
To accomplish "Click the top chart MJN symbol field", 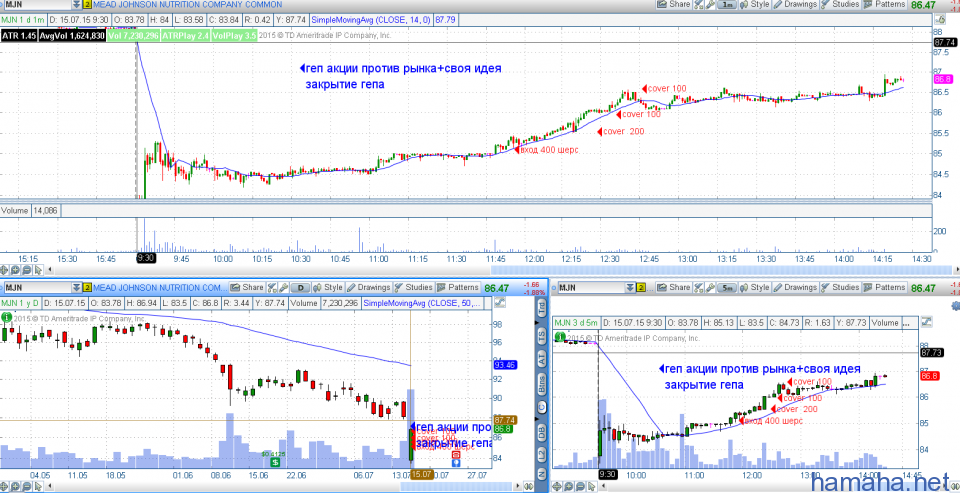I will pyautogui.click(x=37, y=4).
